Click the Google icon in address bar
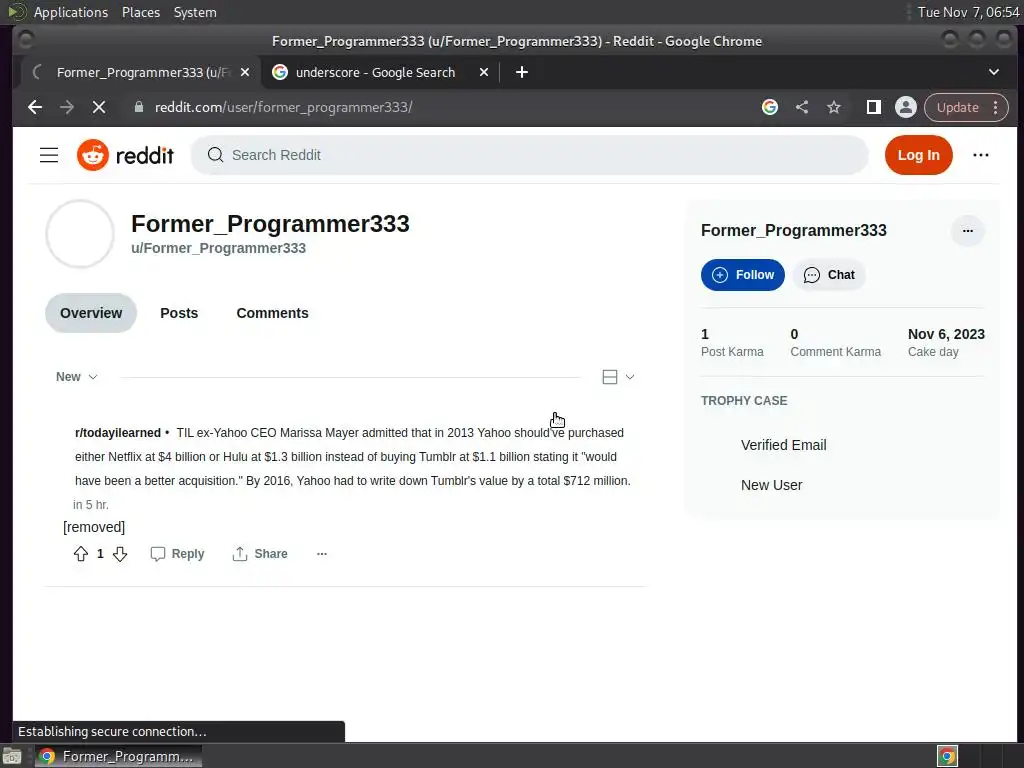1024x768 pixels. point(770,107)
